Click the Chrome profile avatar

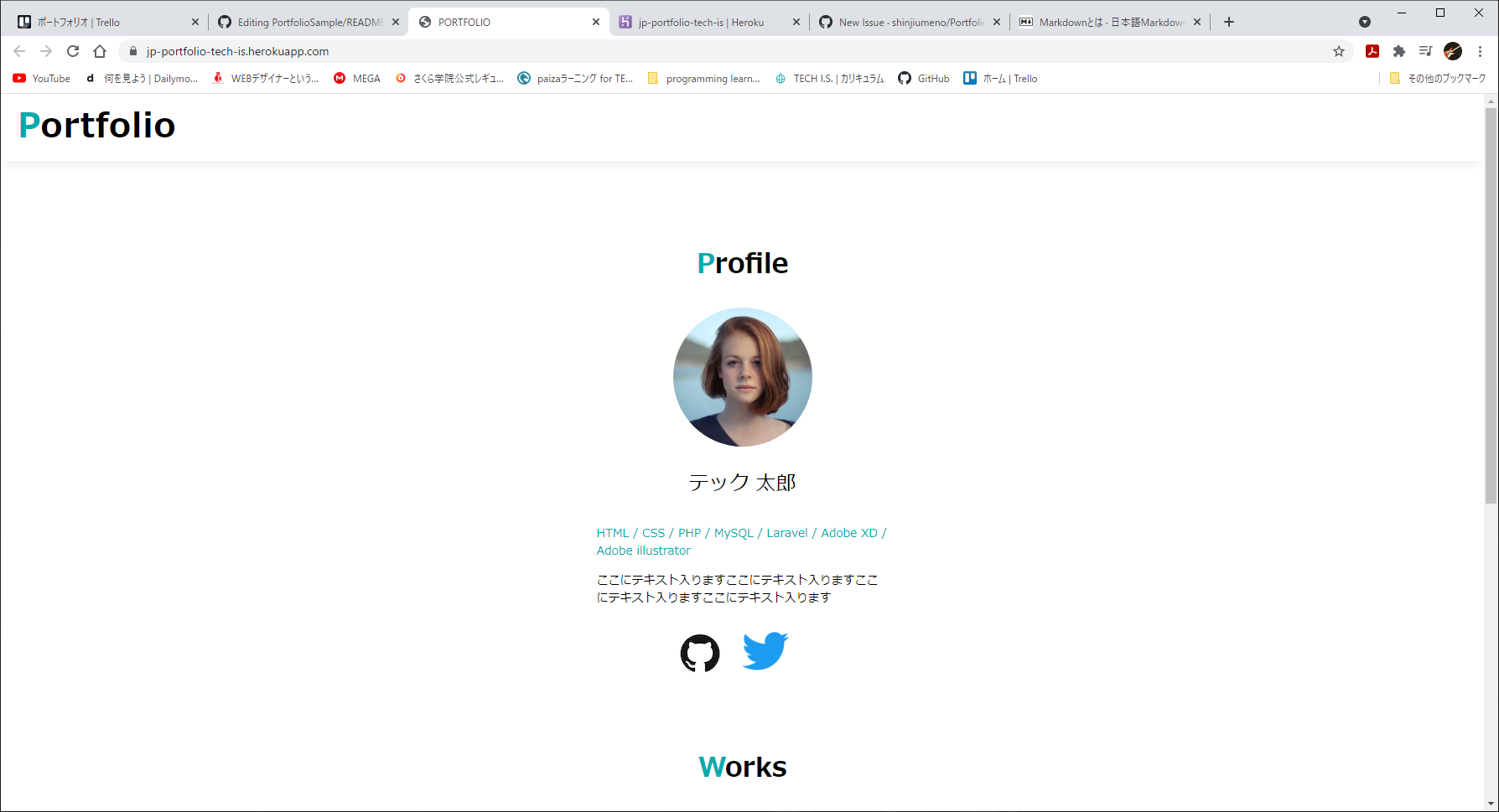pyautogui.click(x=1453, y=51)
